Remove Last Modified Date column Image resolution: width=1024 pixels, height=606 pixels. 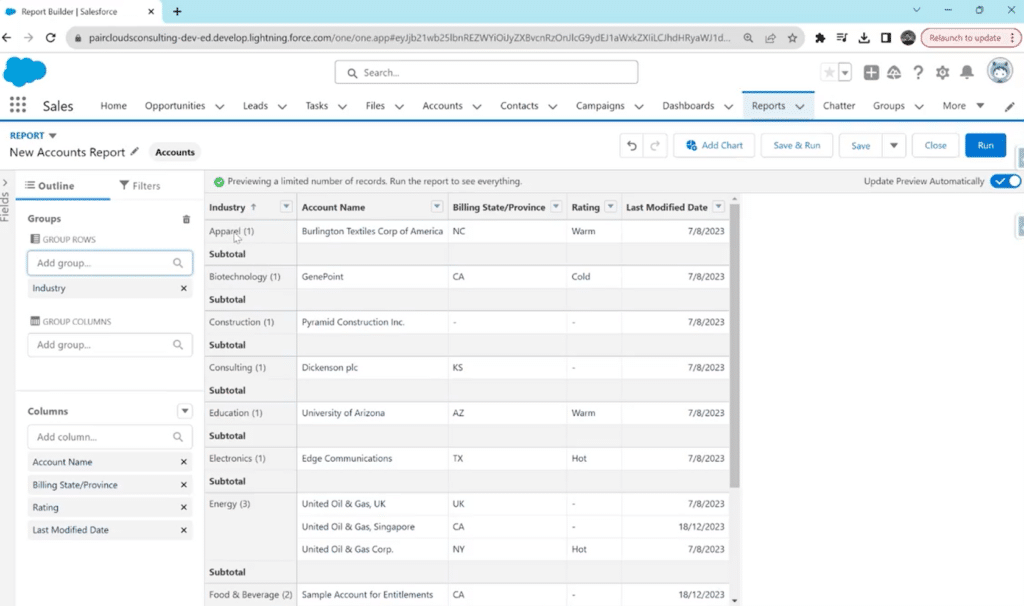(184, 530)
